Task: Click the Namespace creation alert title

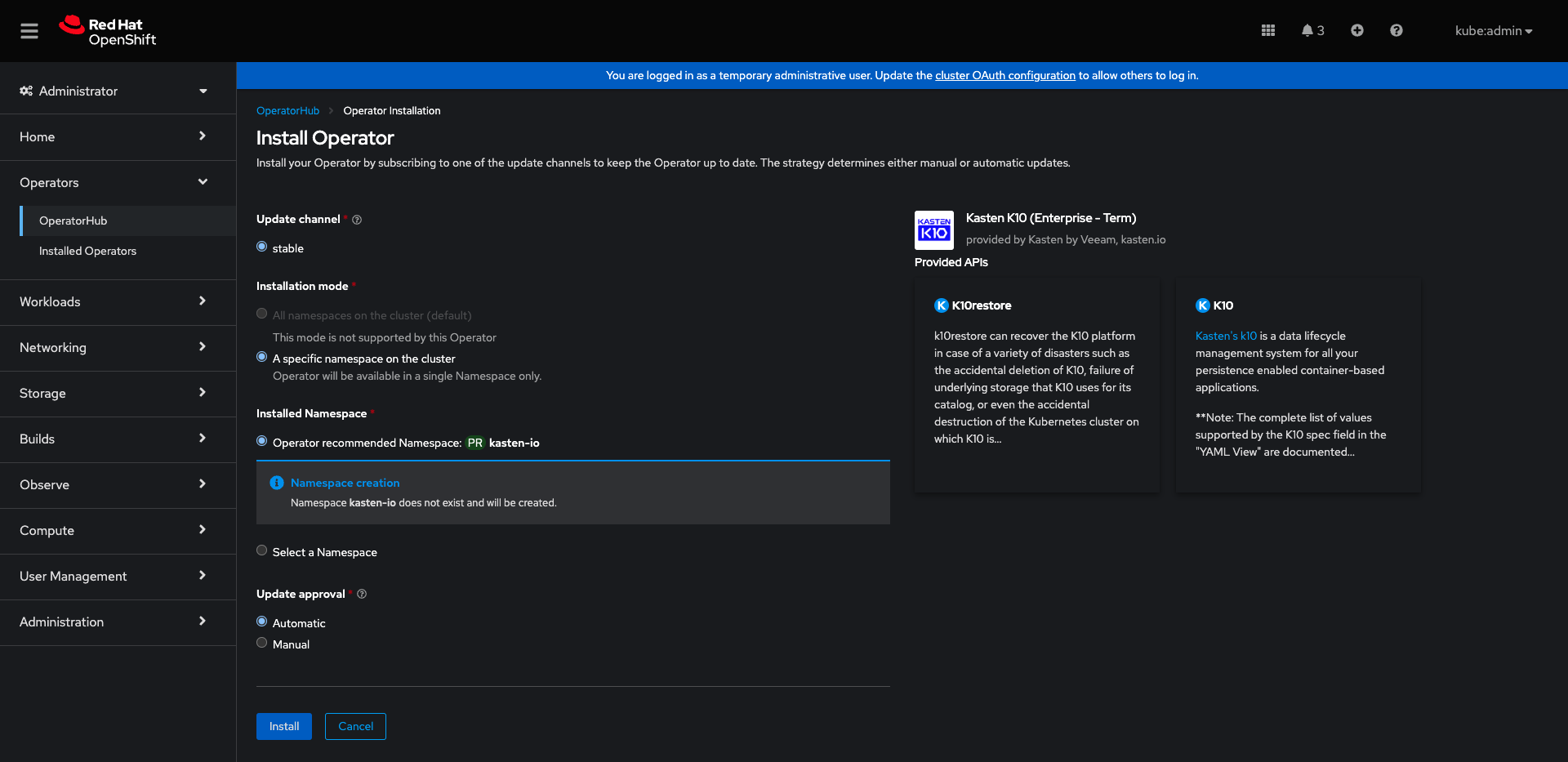Action: 345,483
